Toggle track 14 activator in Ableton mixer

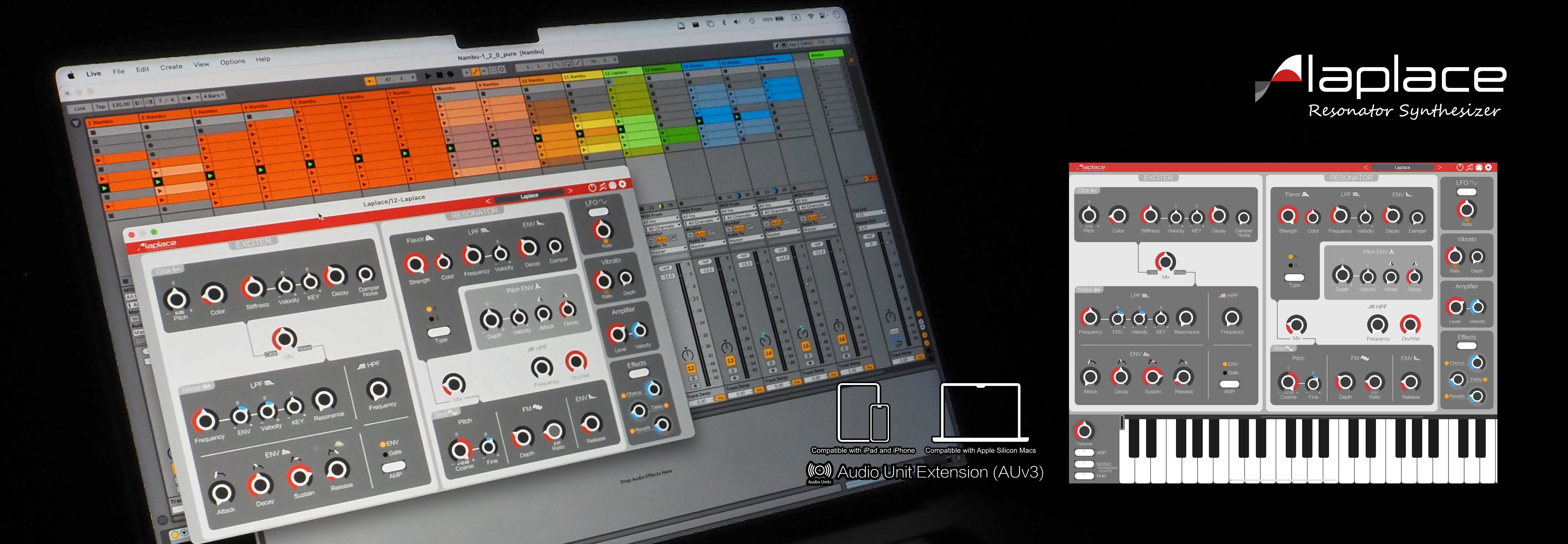pyautogui.click(x=768, y=353)
